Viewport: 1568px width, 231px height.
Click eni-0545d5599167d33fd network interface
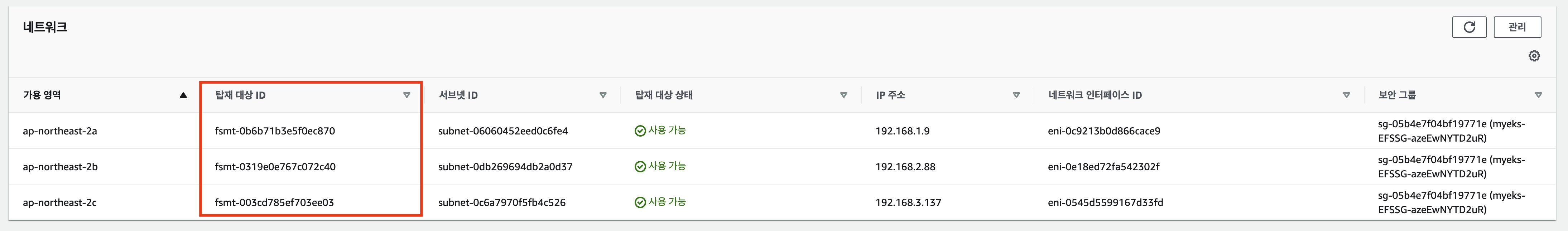point(1105,202)
